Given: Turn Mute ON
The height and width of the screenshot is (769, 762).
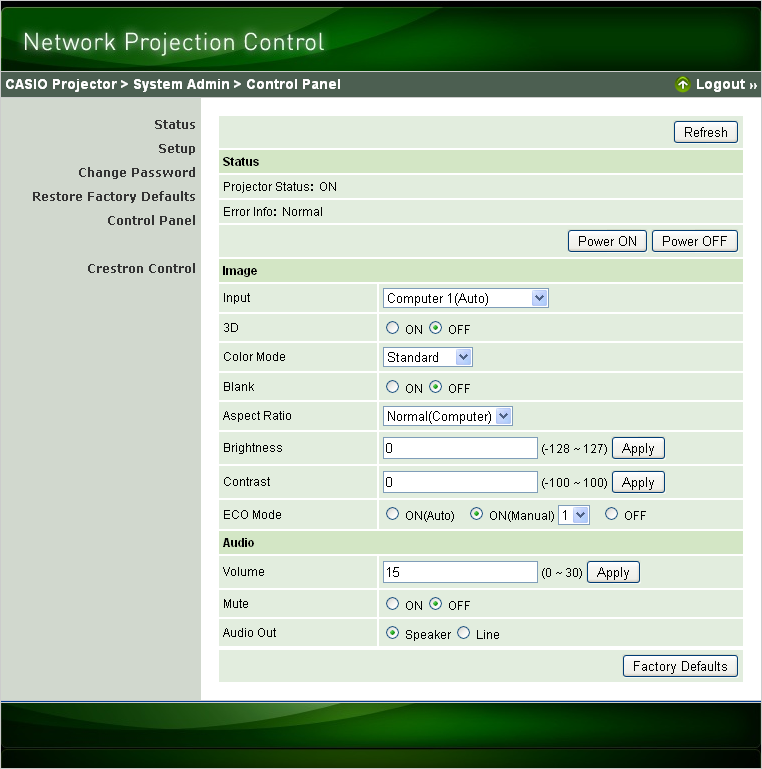Looking at the screenshot, I should (x=392, y=604).
